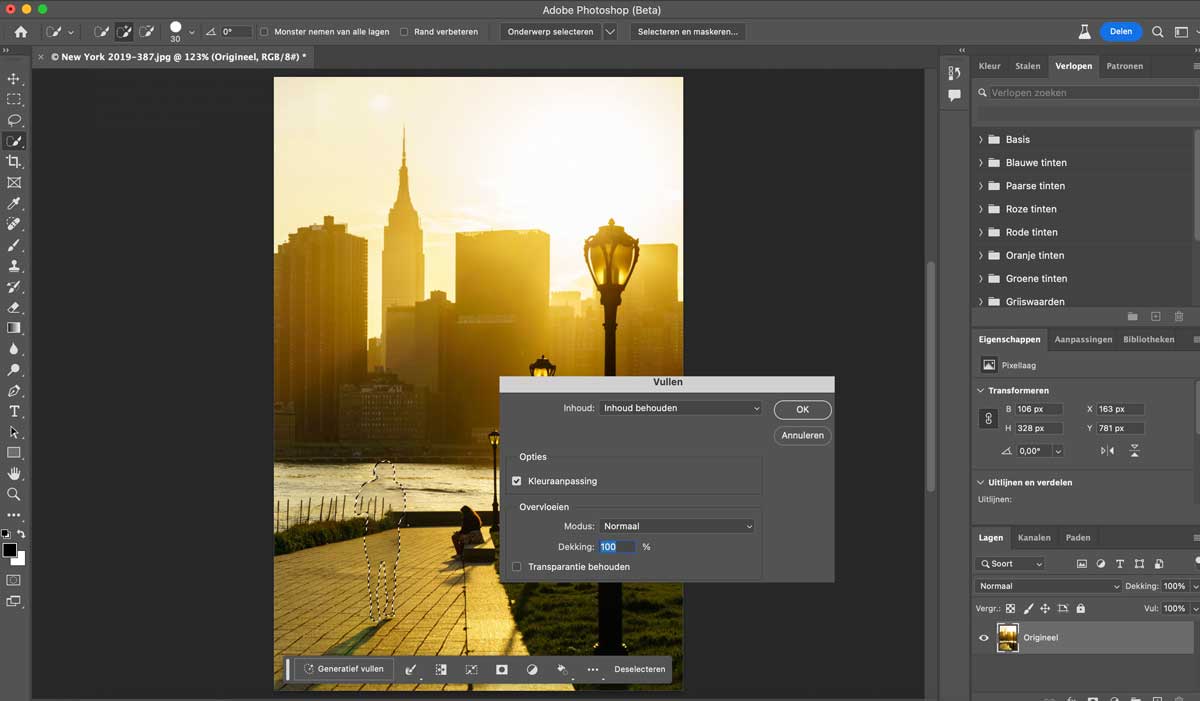Activate the Clone Stamp tool
Screen dimensions: 1200x701
tap(14, 267)
